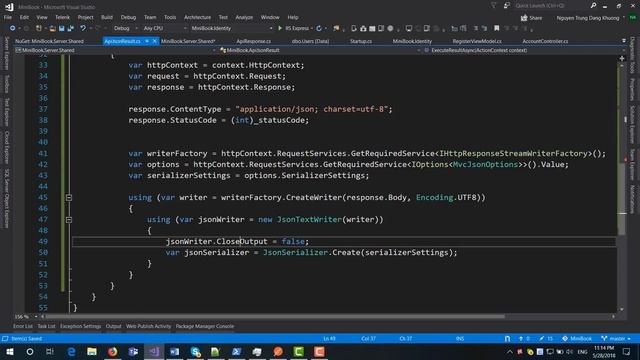Open the Architecture menu
This screenshot has width=640, height=360.
198,17
